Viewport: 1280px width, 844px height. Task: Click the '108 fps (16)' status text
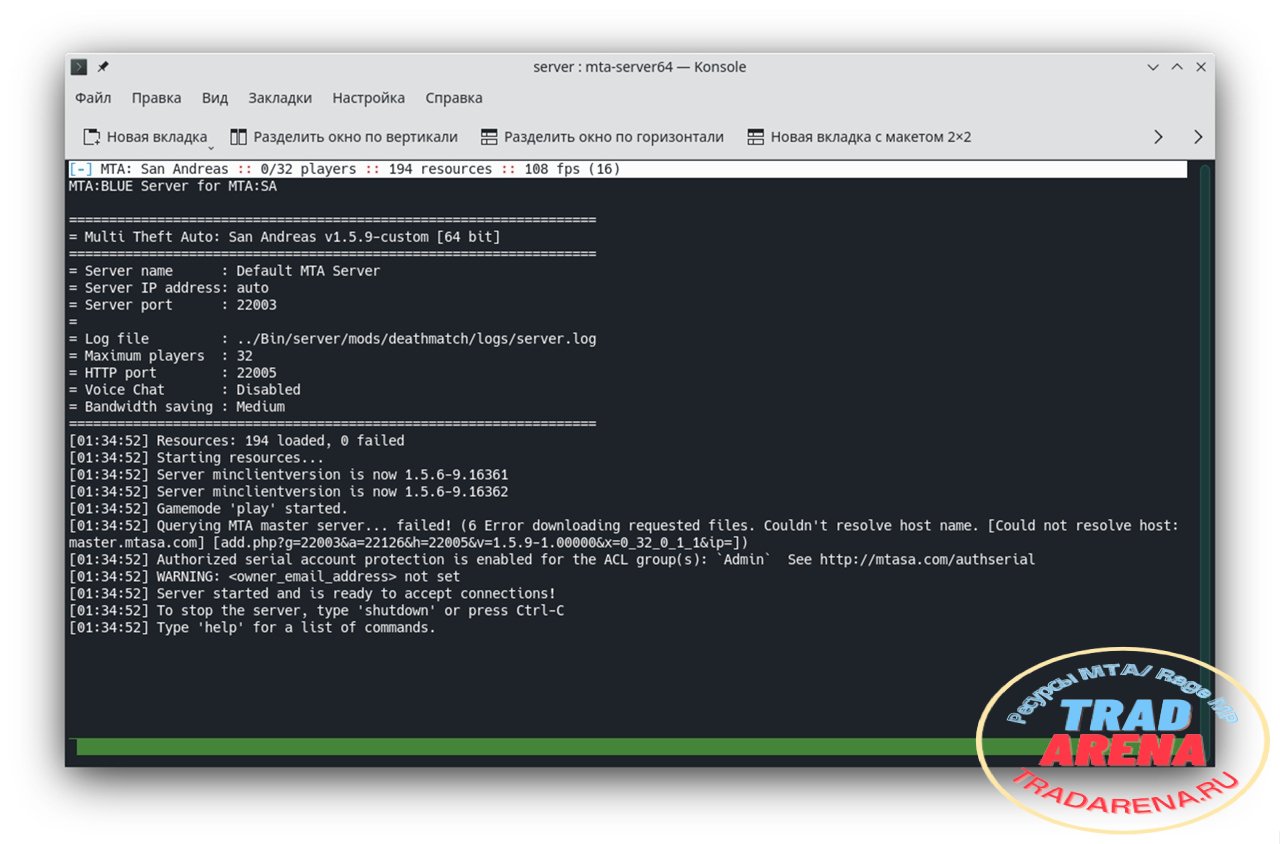click(x=572, y=169)
